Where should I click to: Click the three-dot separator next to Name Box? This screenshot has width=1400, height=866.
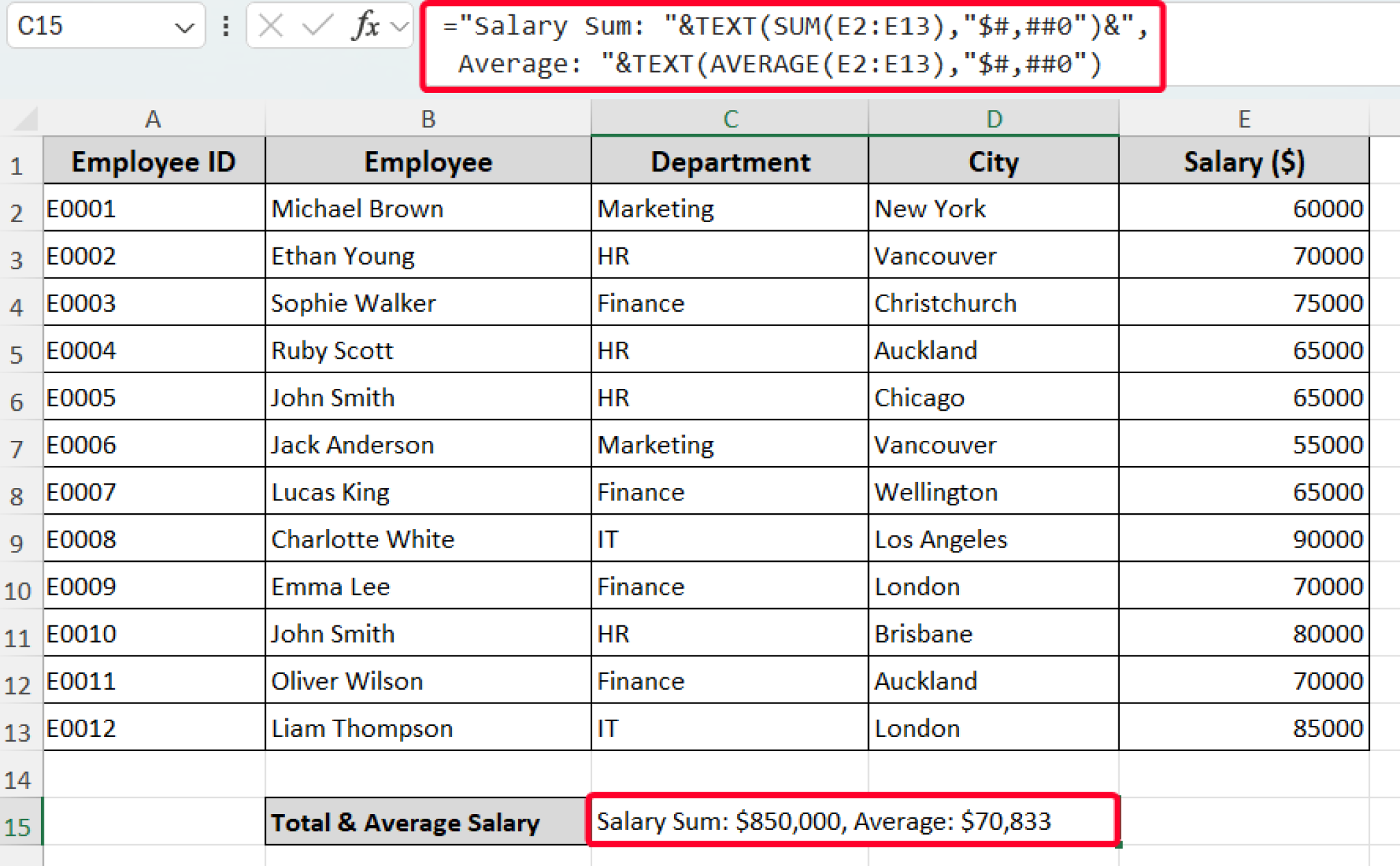coord(226,27)
